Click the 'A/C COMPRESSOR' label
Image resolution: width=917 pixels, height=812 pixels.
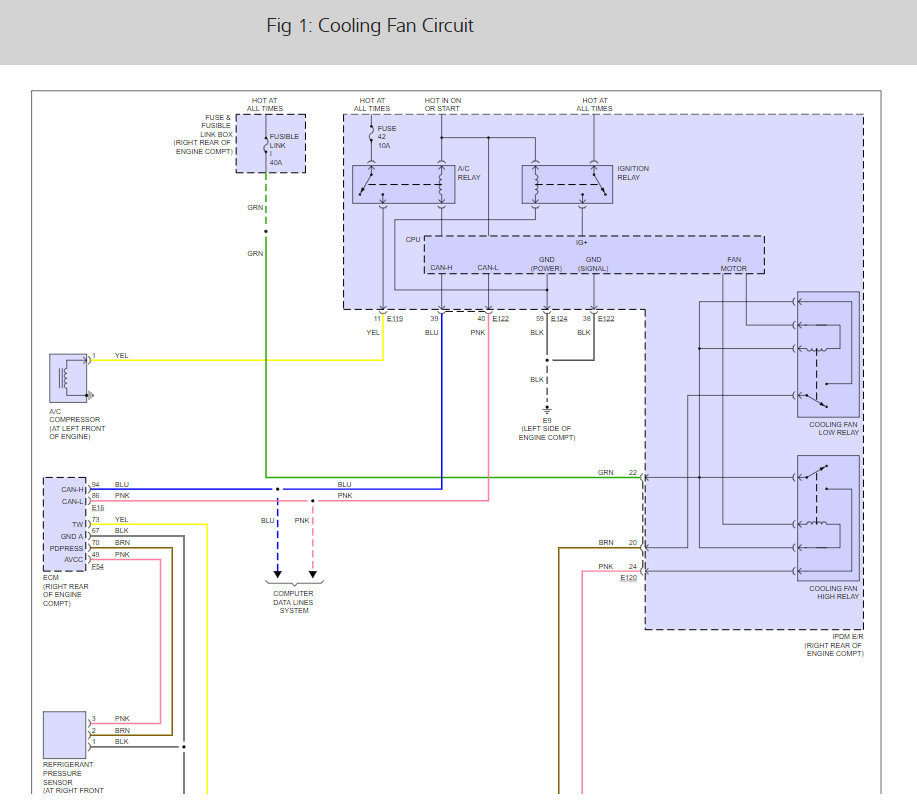coord(74,415)
